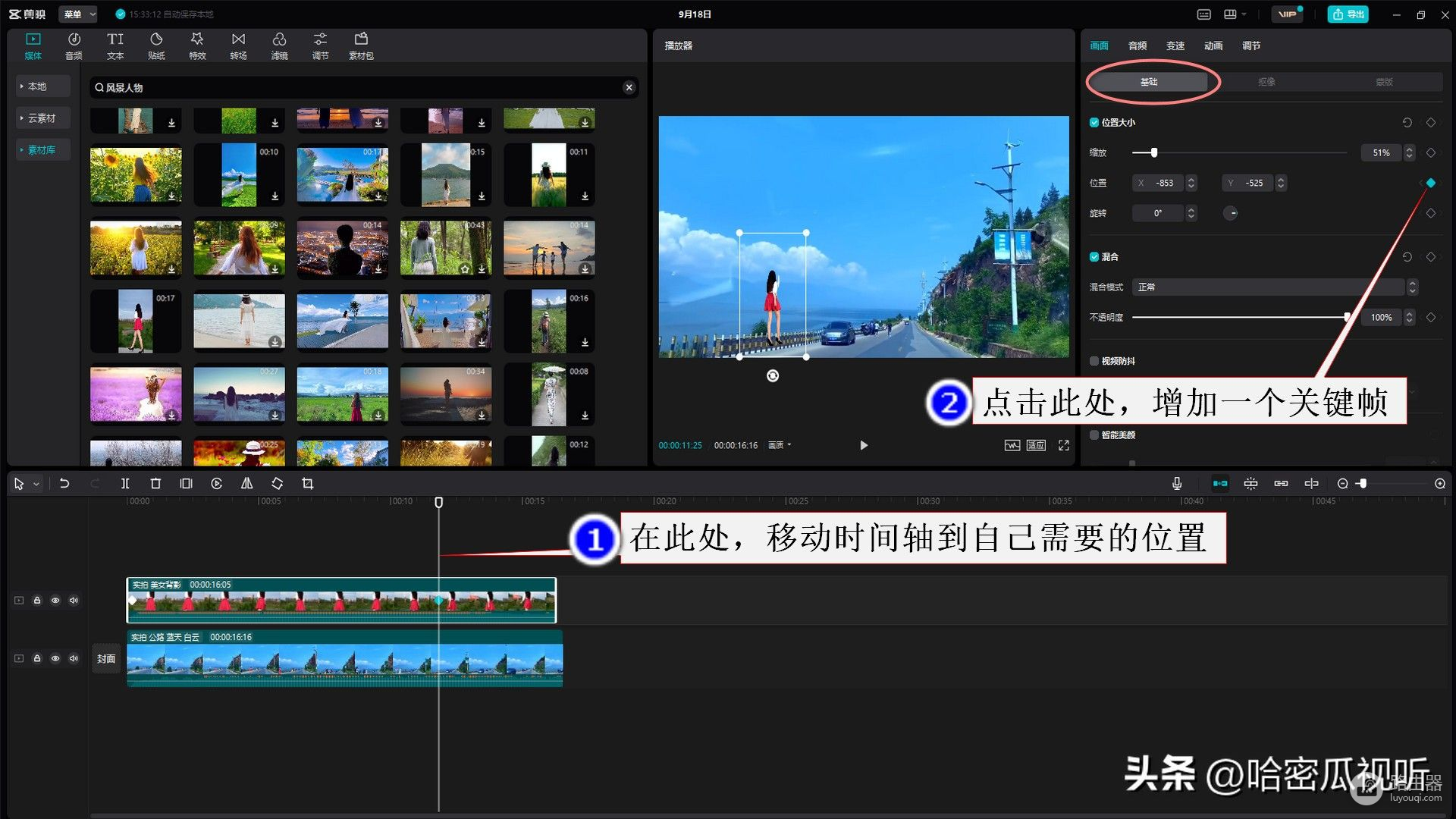
Task: Click the 封面 cover button
Action: pyautogui.click(x=106, y=659)
